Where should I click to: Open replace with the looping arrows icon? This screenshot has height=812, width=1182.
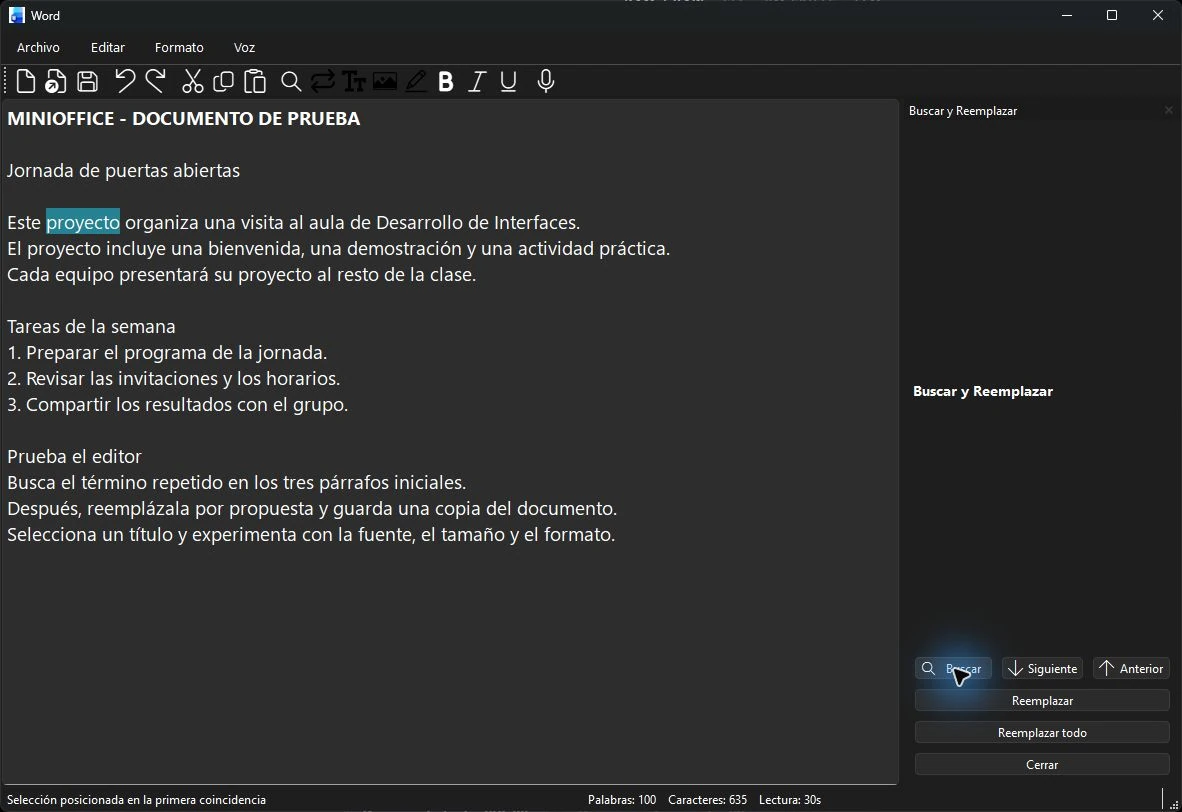(x=323, y=81)
